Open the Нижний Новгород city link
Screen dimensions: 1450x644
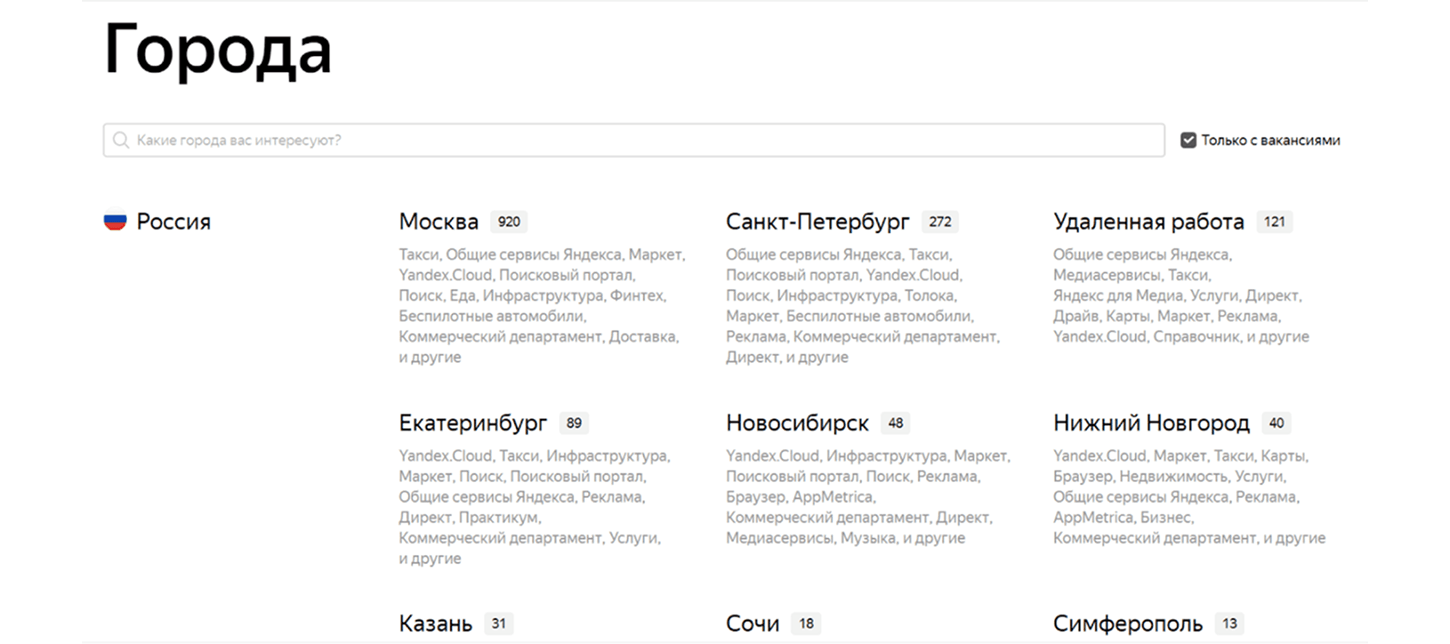pos(1151,423)
